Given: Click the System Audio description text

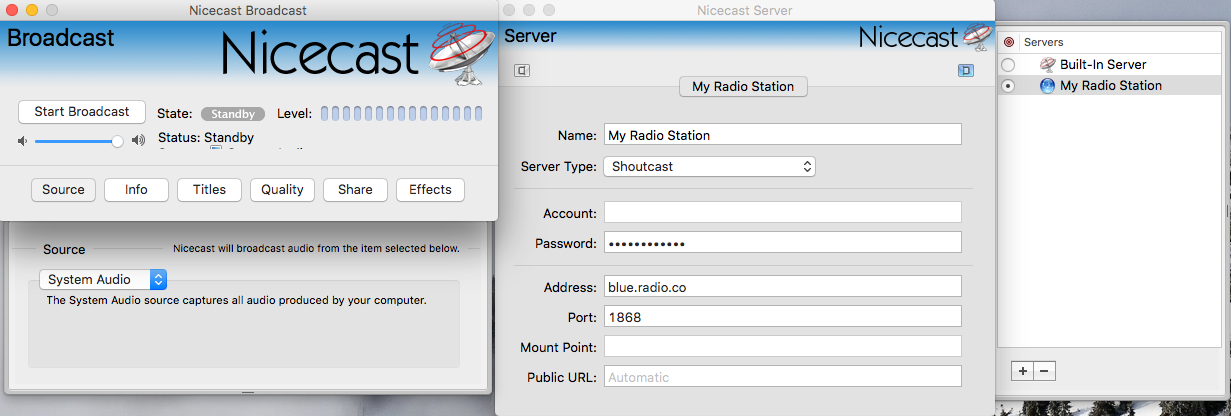Looking at the screenshot, I should 236,300.
